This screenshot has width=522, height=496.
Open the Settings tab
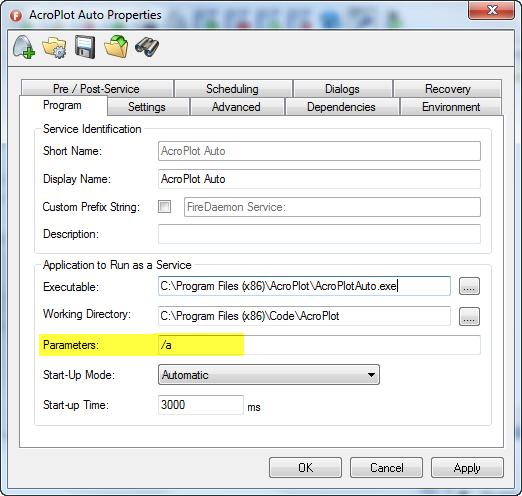pos(148,107)
